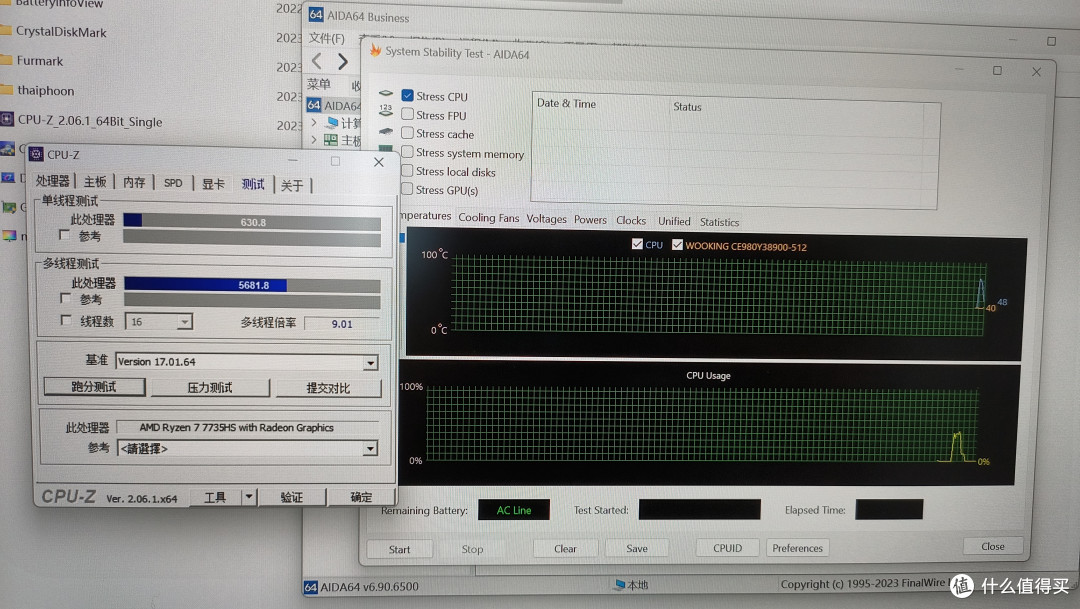This screenshot has height=609, width=1080.
Task: Open the 文件(F) menu in AIDA64
Action: click(x=326, y=38)
